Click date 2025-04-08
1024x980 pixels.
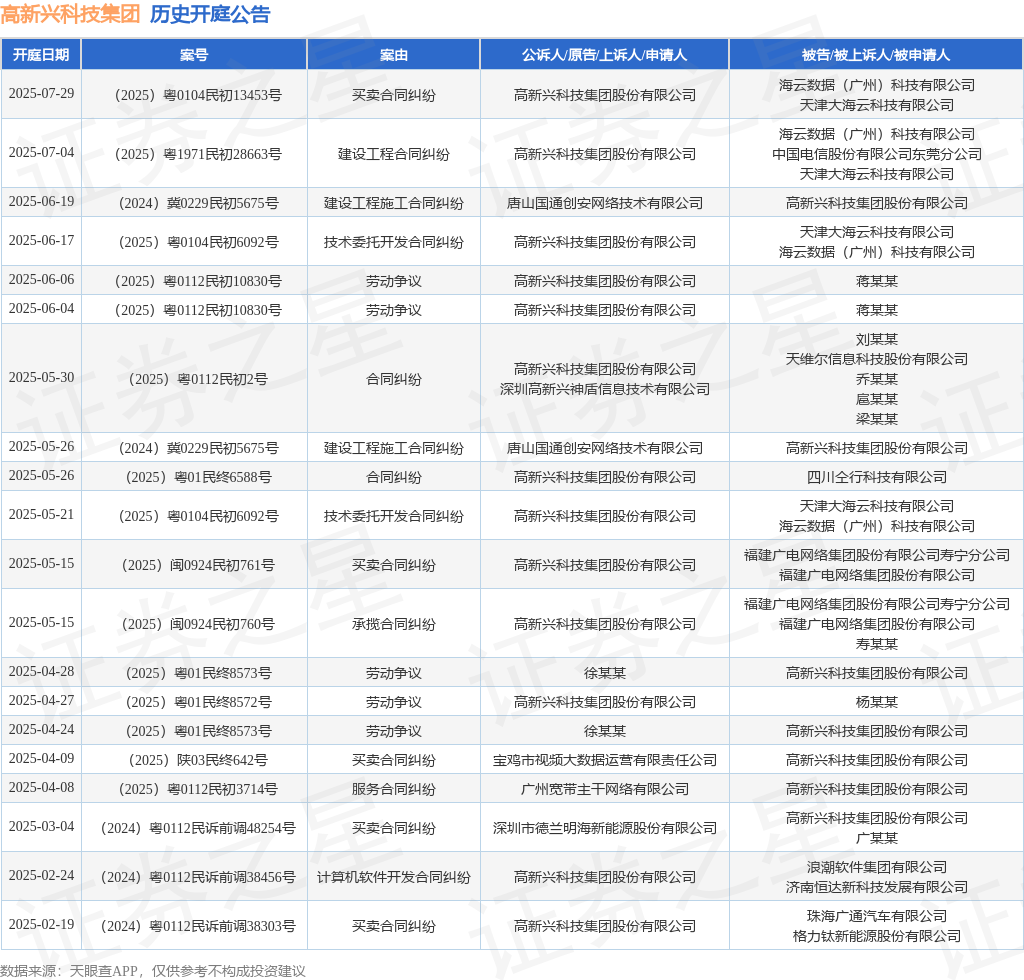click(x=41, y=787)
